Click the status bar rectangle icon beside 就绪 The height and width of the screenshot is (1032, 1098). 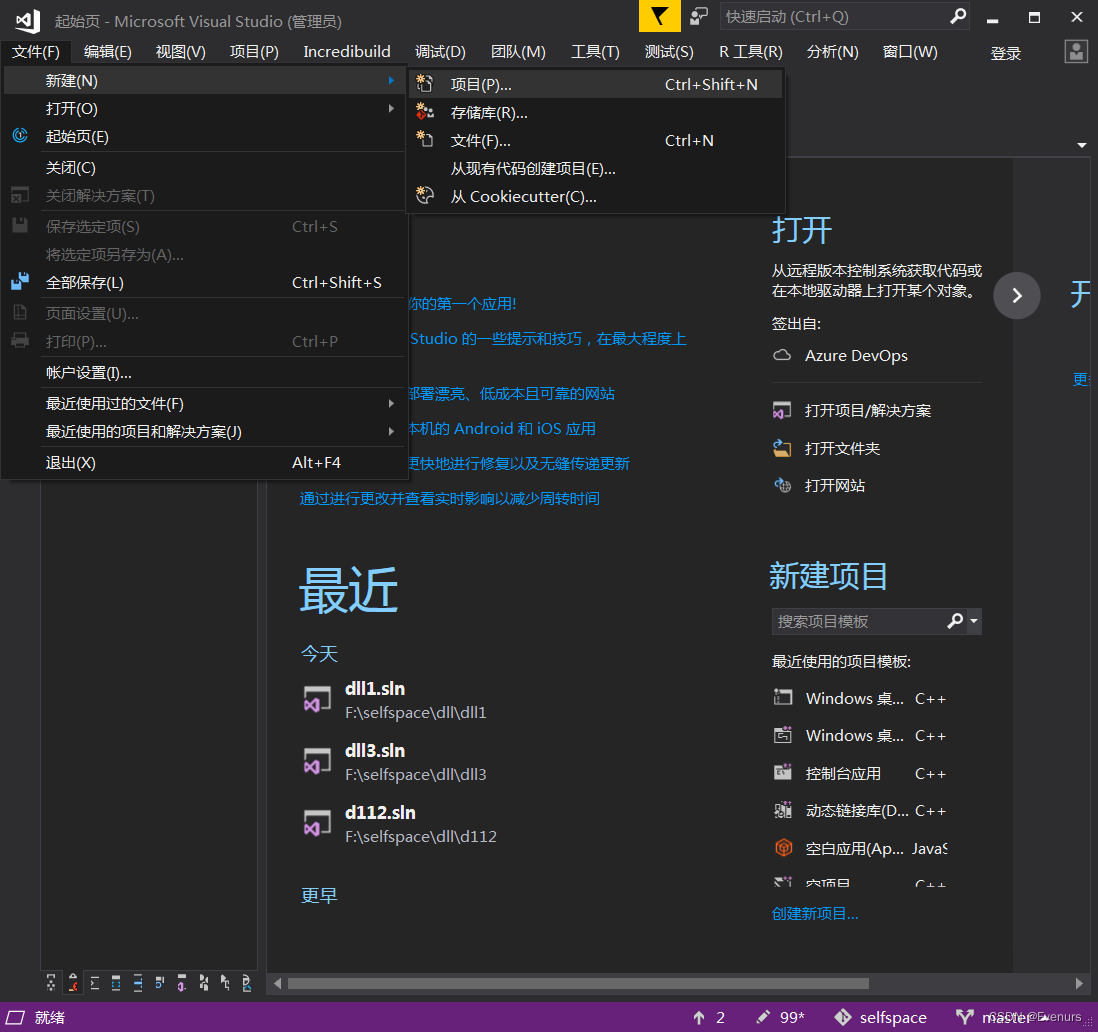(15, 1017)
